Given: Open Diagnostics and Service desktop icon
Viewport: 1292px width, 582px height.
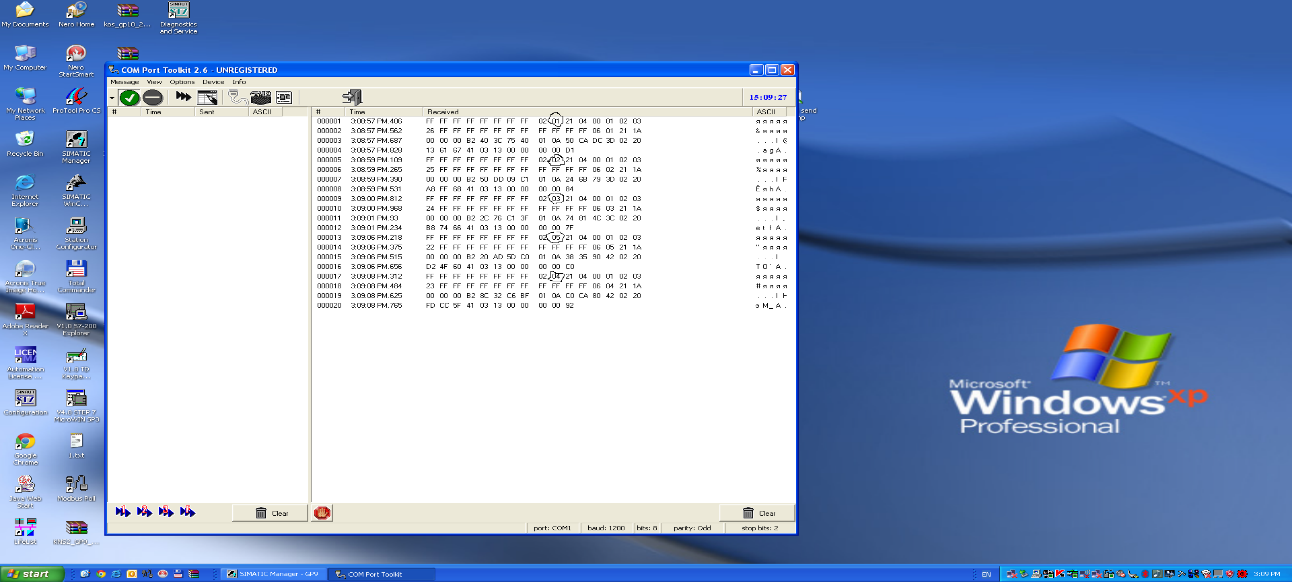Looking at the screenshot, I should [x=179, y=17].
